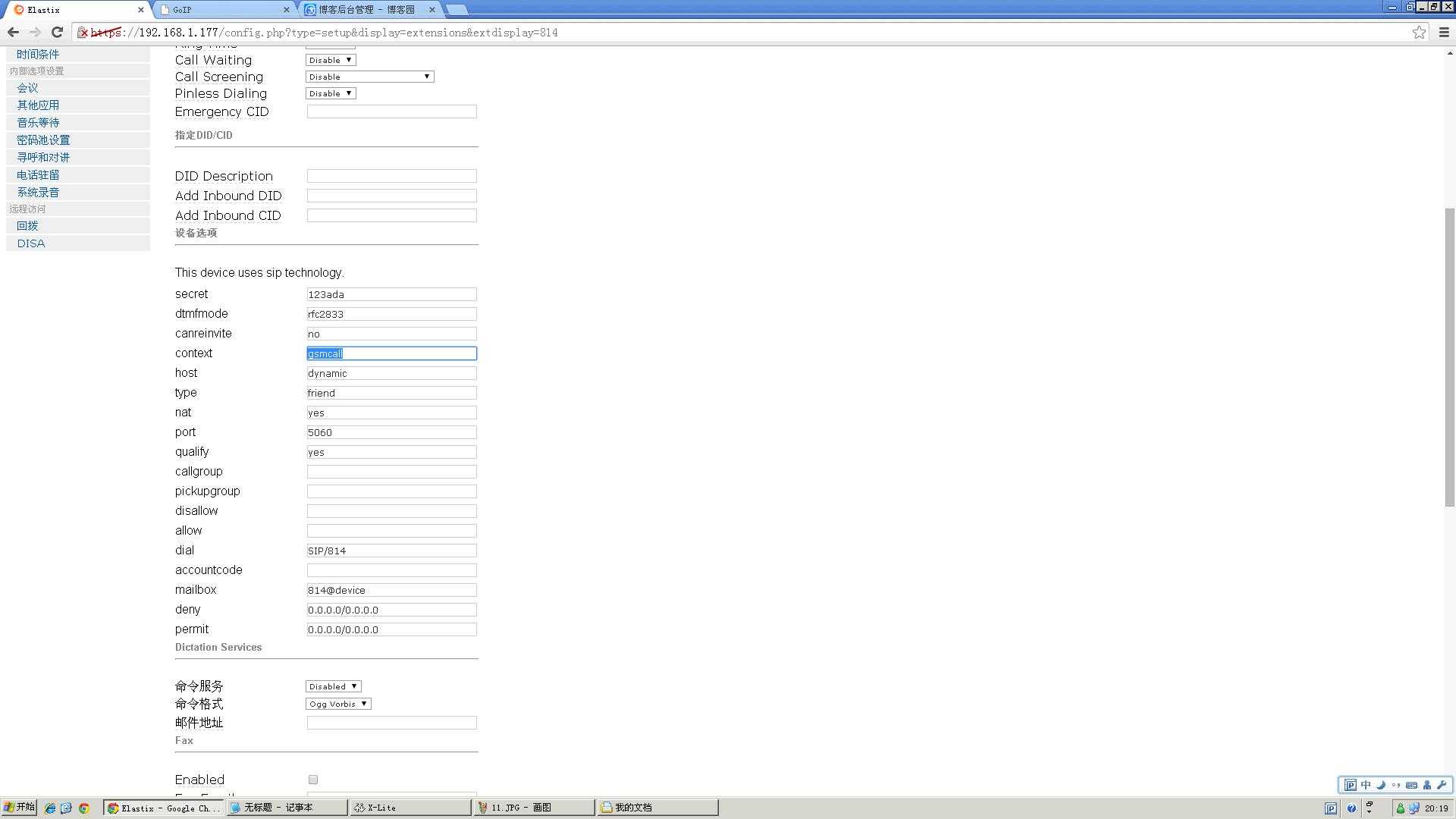Click the context input field
1456x819 pixels.
coord(391,353)
